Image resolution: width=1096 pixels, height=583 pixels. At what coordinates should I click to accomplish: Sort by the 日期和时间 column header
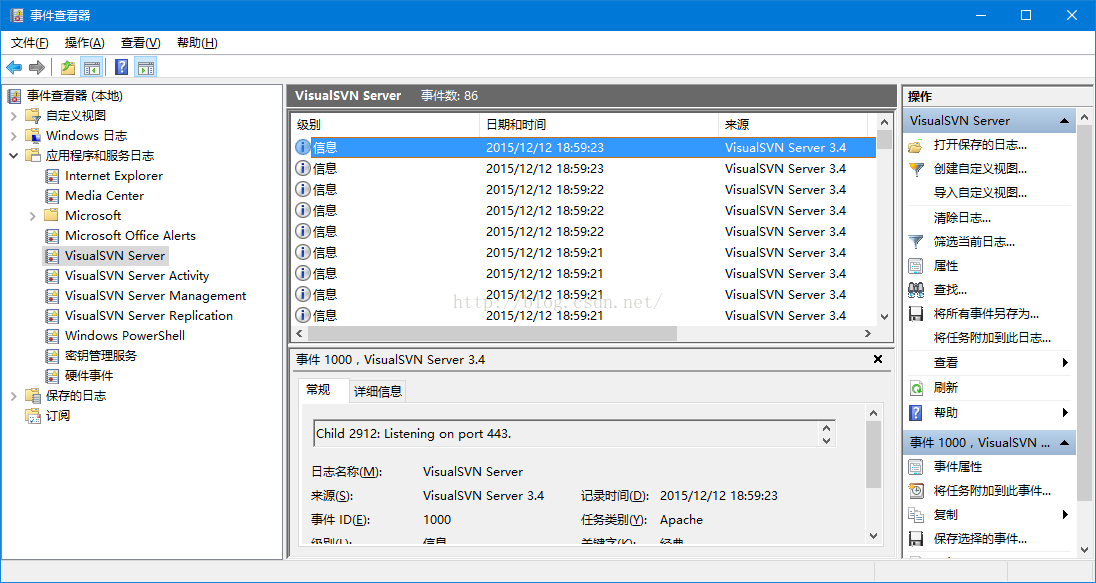pos(599,125)
